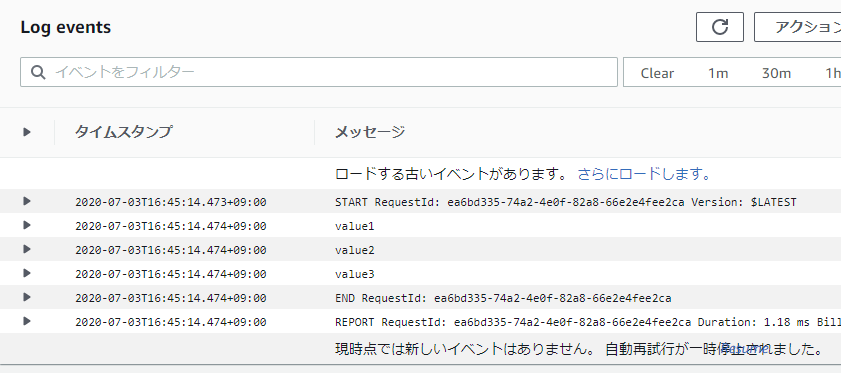The image size is (841, 373).
Task: Select the 1m time range
Action: [718, 73]
